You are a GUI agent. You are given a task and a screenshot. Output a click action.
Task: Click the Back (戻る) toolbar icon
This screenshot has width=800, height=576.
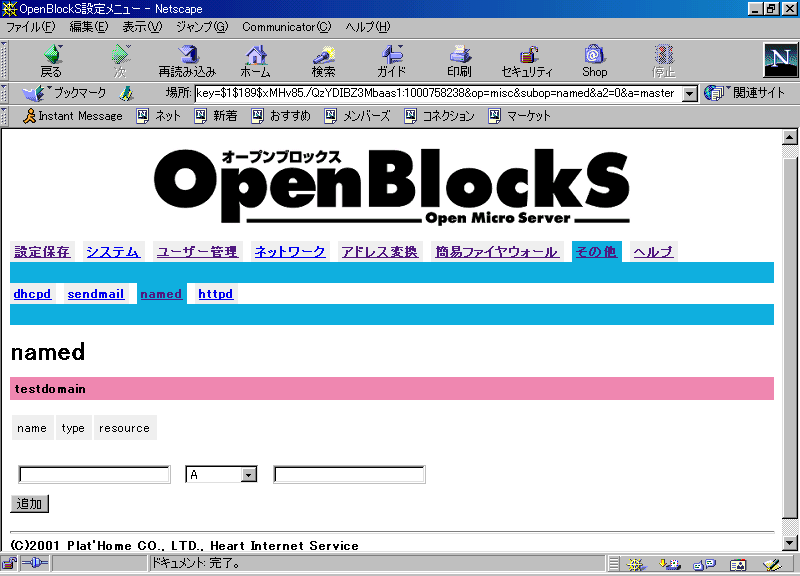(x=52, y=60)
